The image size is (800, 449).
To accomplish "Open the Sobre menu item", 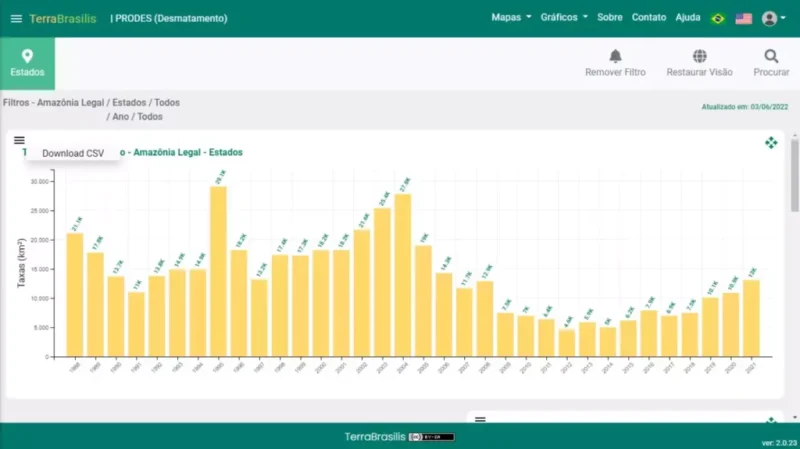I will [x=609, y=18].
